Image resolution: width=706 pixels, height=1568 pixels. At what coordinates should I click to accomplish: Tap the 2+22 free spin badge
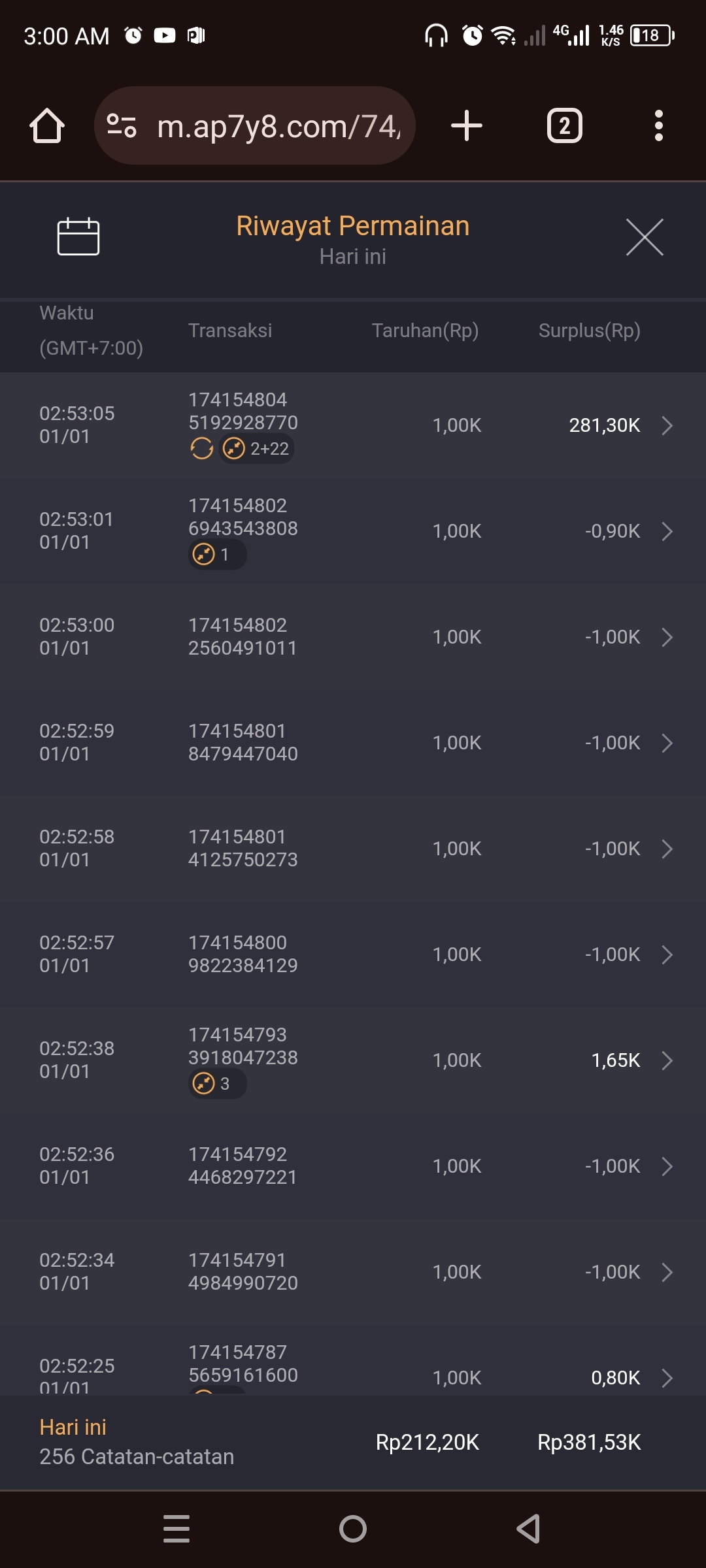tap(256, 449)
